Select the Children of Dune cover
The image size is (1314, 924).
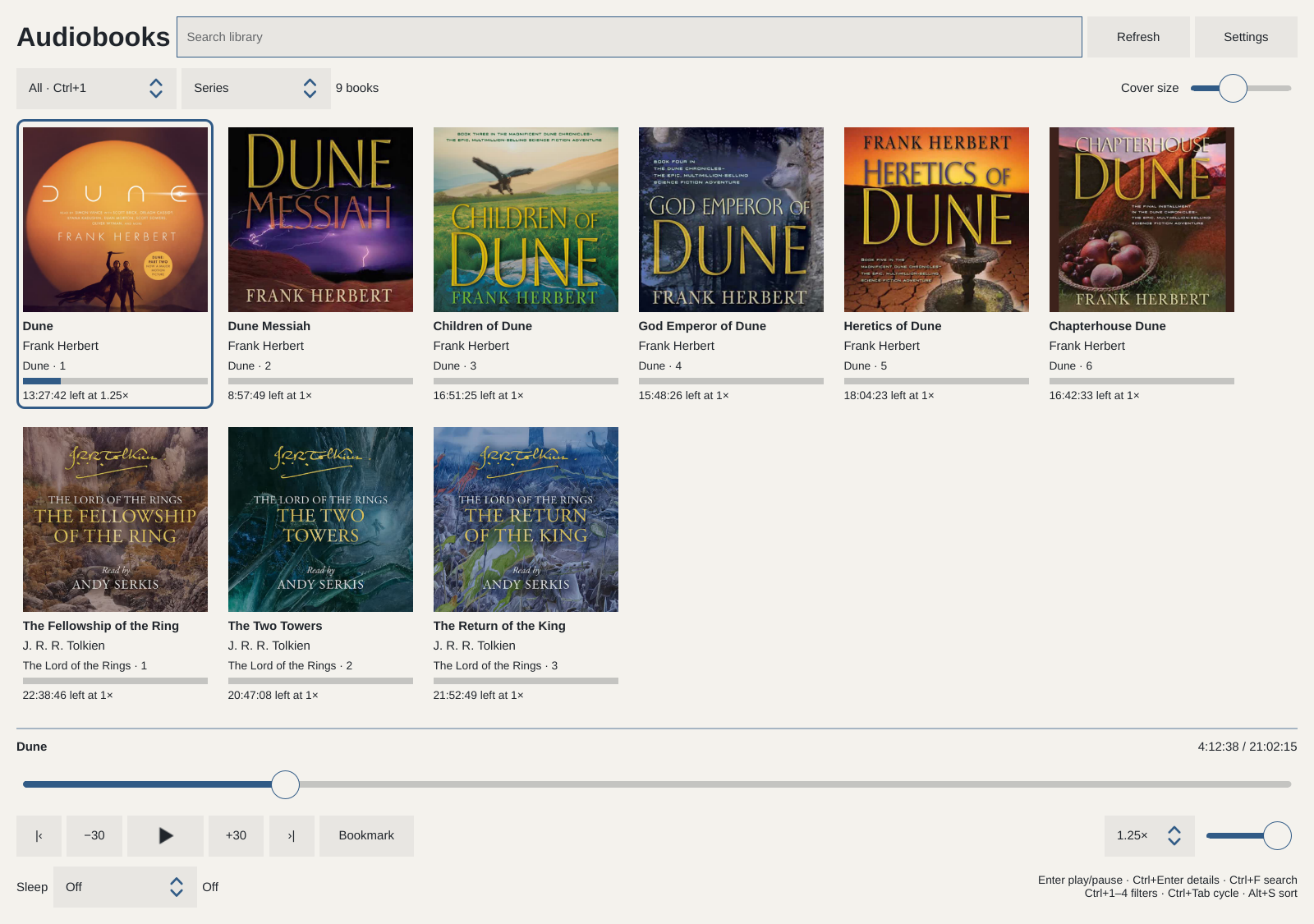point(526,219)
